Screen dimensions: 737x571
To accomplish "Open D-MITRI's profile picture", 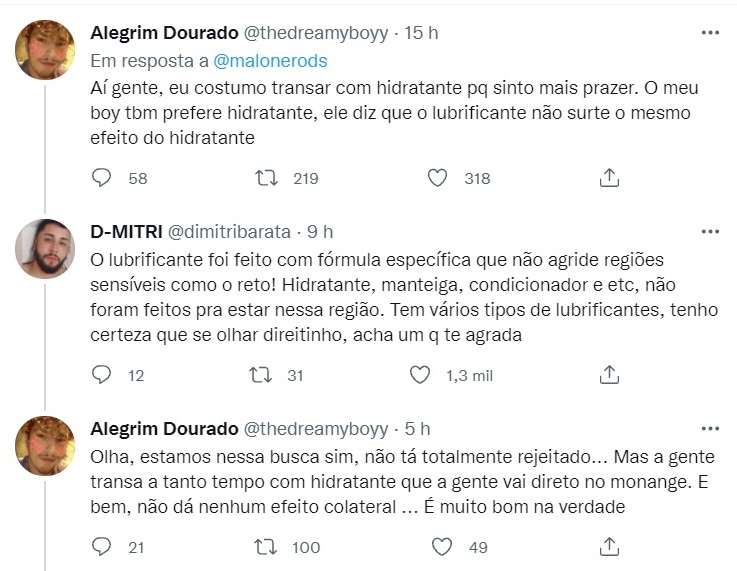I will [x=46, y=250].
